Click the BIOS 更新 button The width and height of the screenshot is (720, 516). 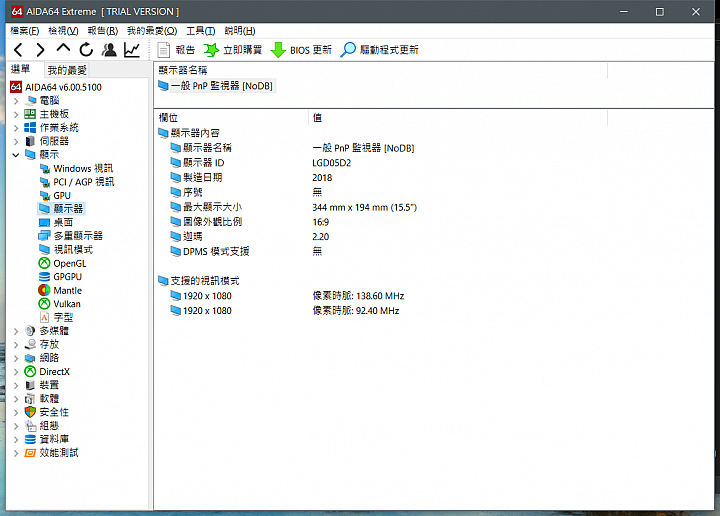click(301, 50)
